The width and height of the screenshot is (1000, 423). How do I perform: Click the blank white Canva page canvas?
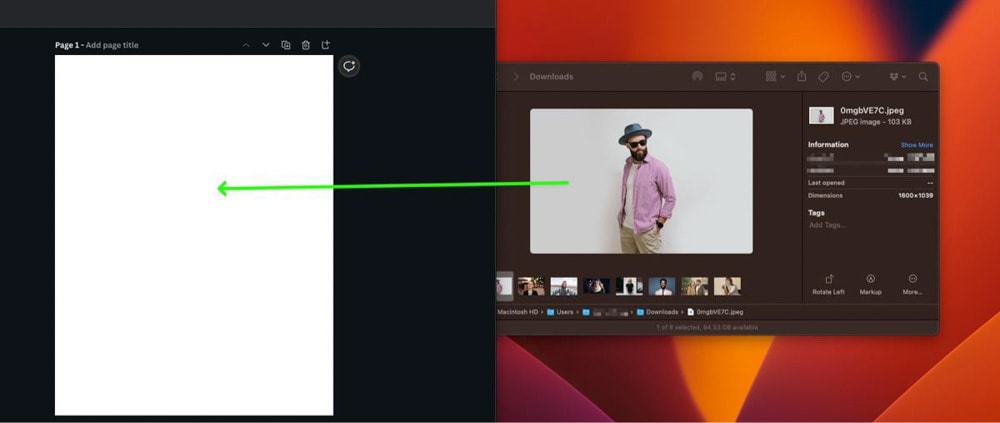pyautogui.click(x=194, y=235)
